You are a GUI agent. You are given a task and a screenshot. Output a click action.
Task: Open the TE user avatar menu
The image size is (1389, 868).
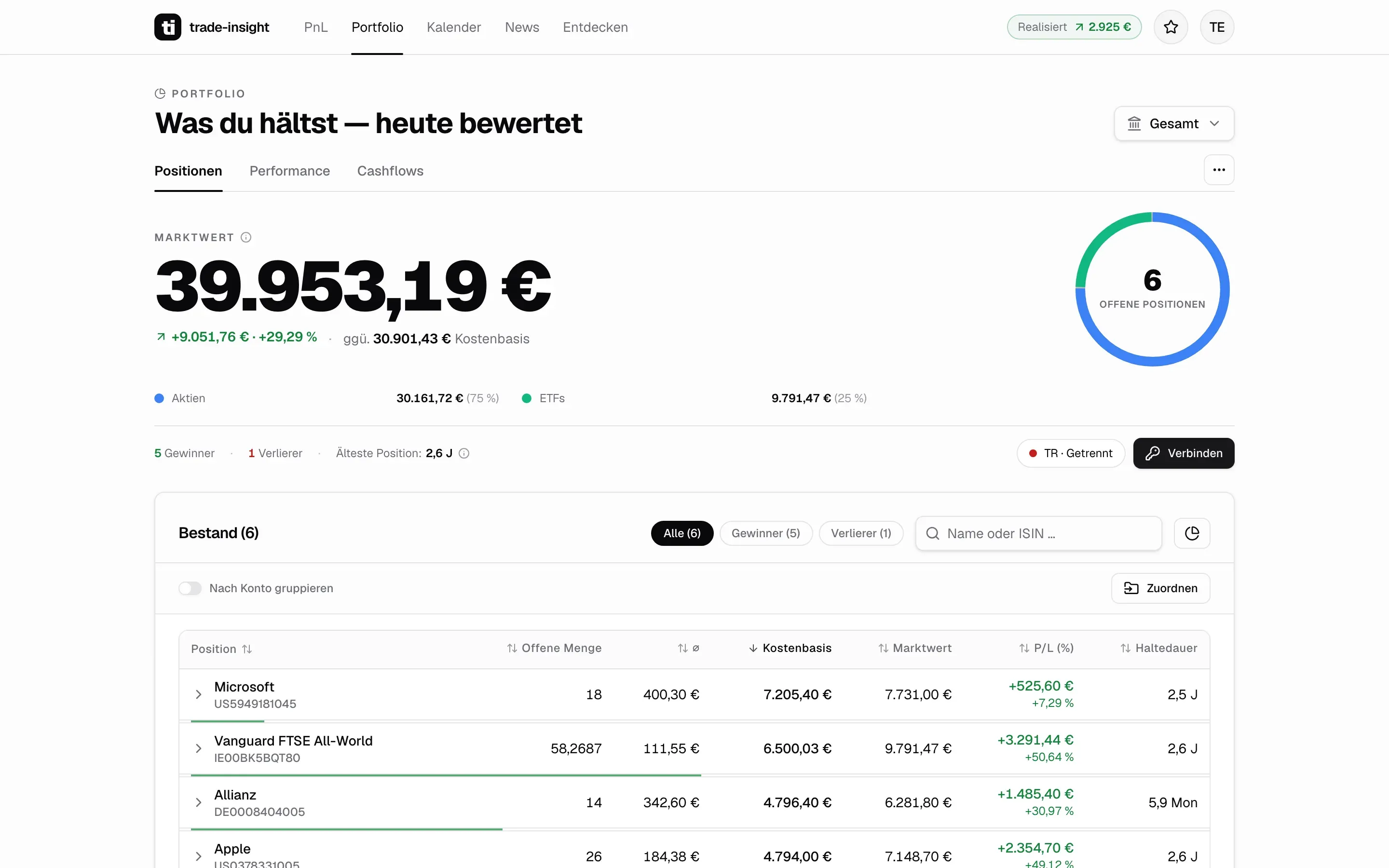pyautogui.click(x=1217, y=27)
